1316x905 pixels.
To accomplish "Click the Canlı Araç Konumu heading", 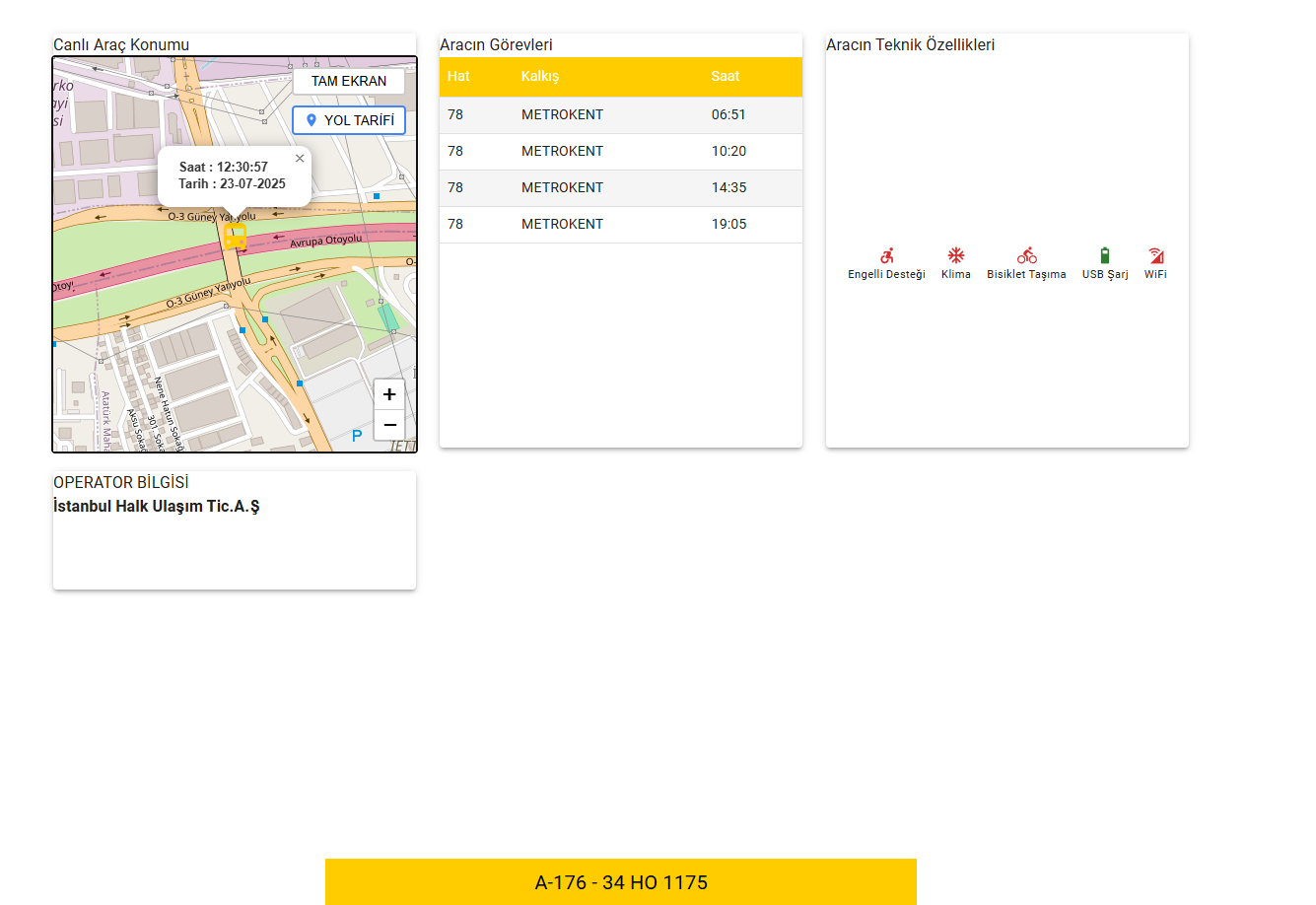I will [121, 44].
